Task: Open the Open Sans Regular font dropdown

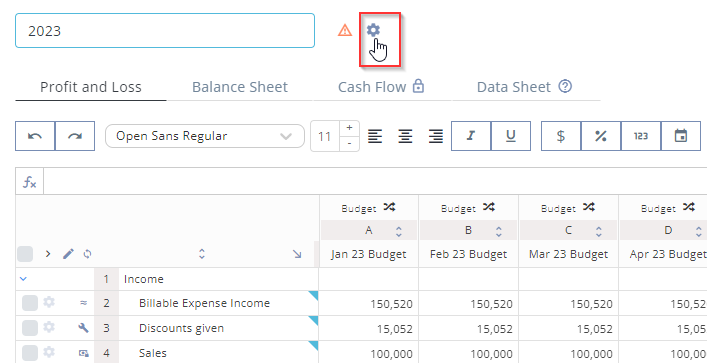Action: (205, 136)
